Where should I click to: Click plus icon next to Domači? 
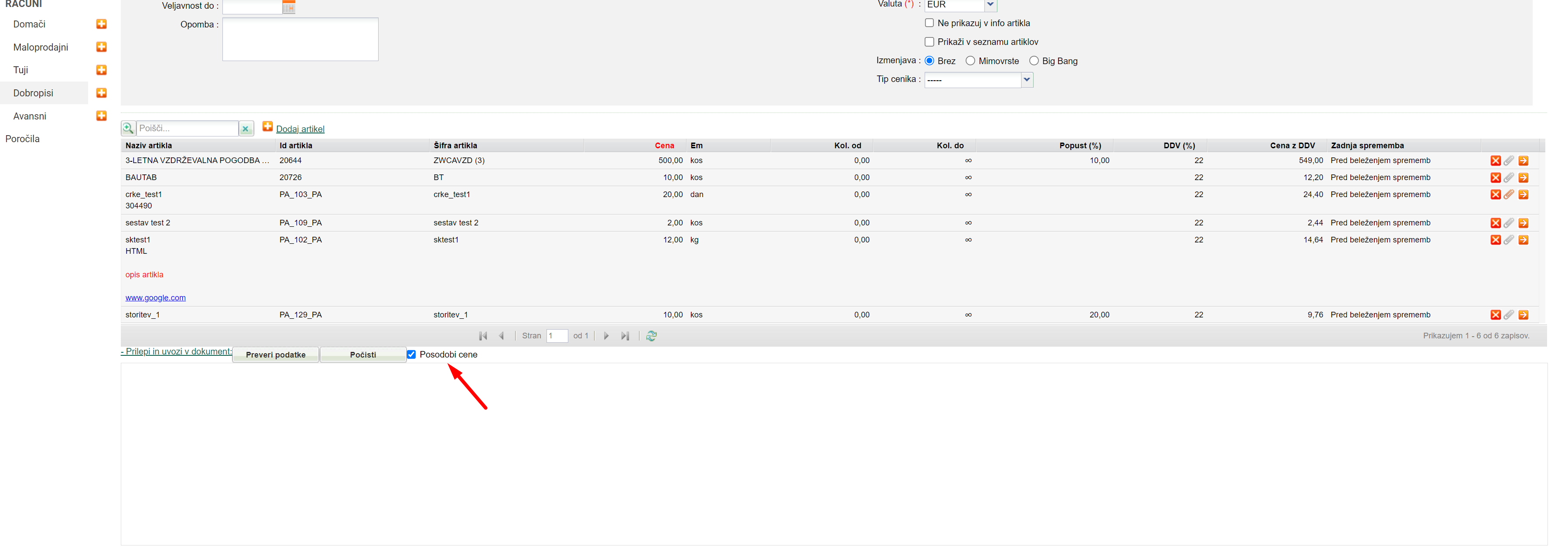[x=102, y=24]
